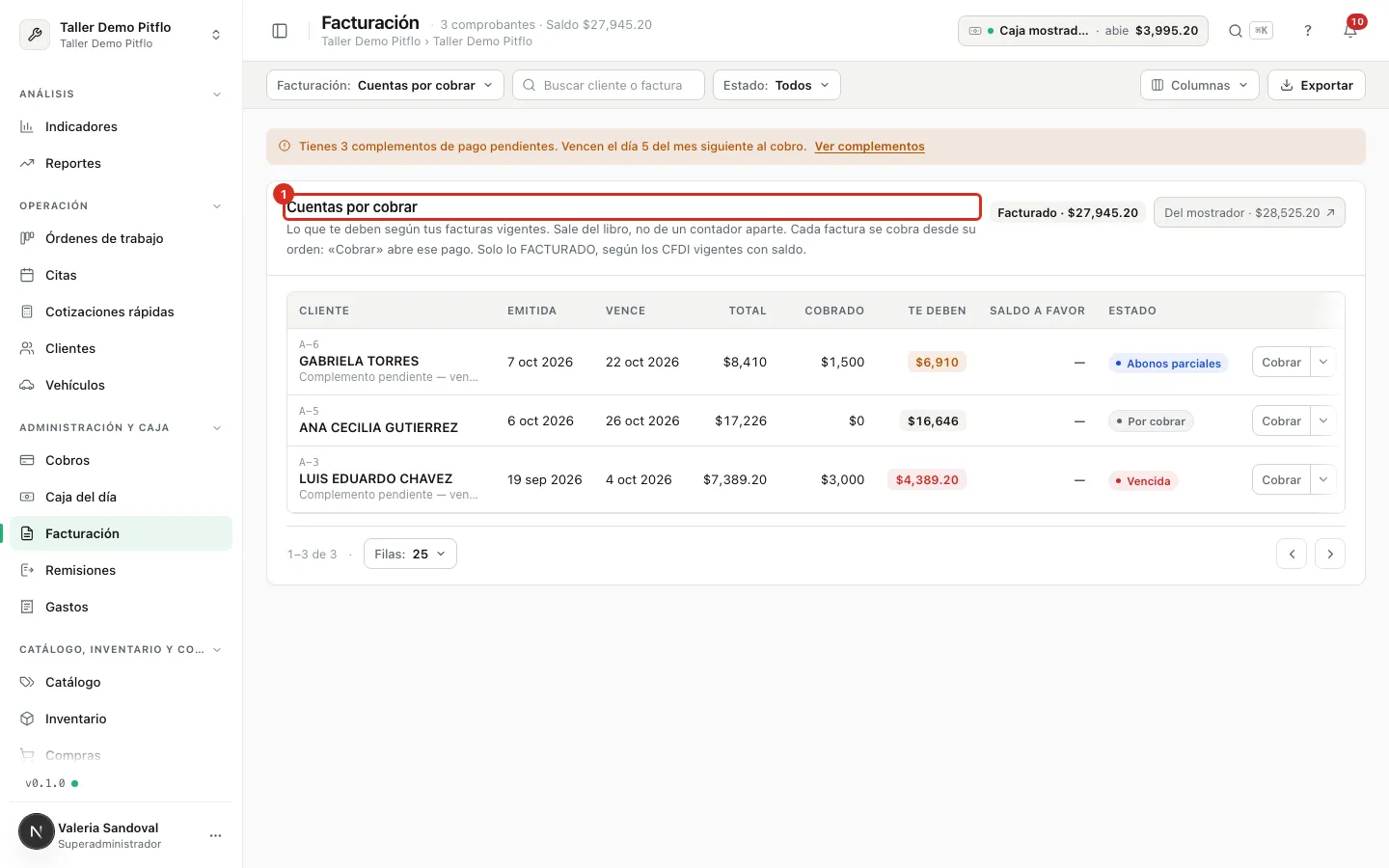1389x868 pixels.
Task: Toggle the sidebar panel icon
Action: [x=280, y=31]
